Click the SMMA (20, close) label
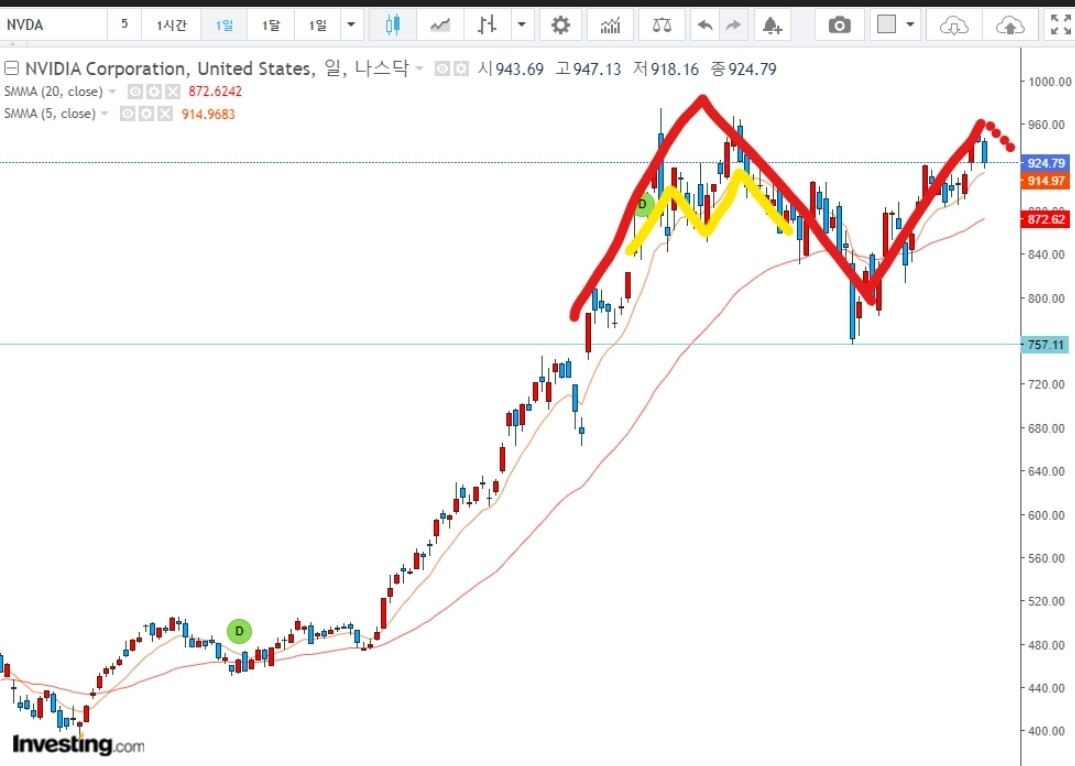 tap(53, 91)
